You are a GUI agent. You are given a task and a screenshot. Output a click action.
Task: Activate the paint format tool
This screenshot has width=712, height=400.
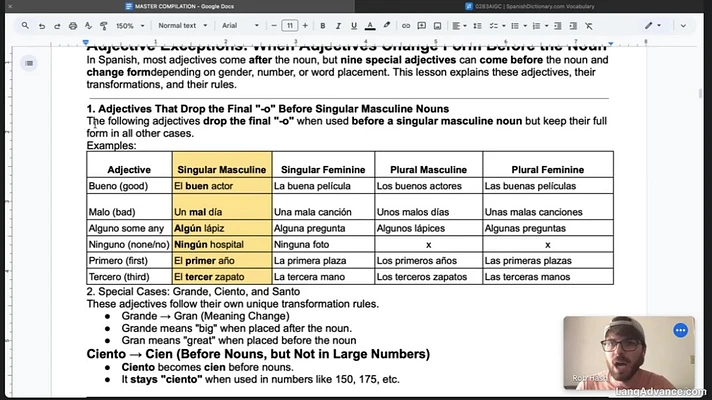pyautogui.click(x=104, y=26)
